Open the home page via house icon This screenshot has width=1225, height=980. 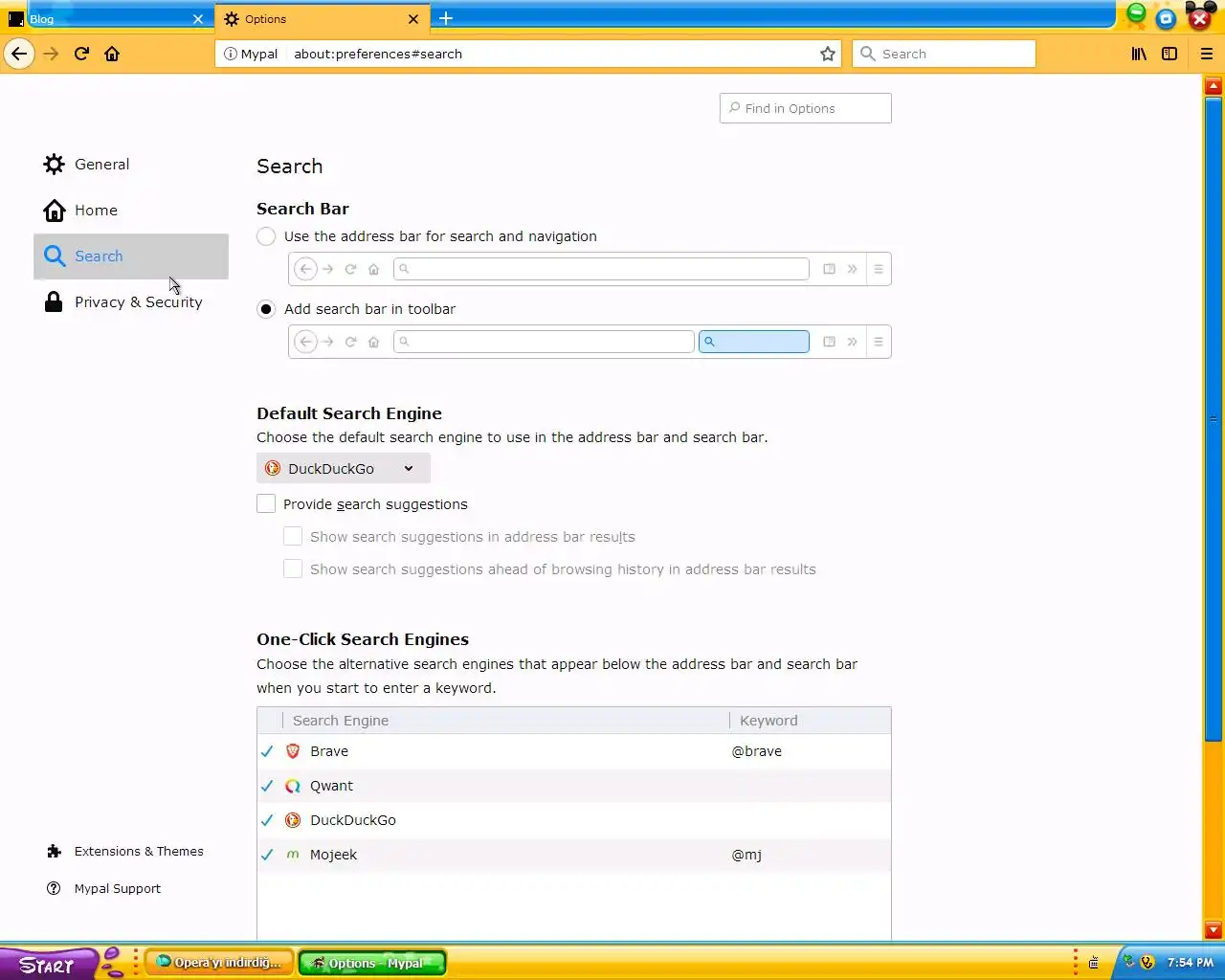point(112,54)
